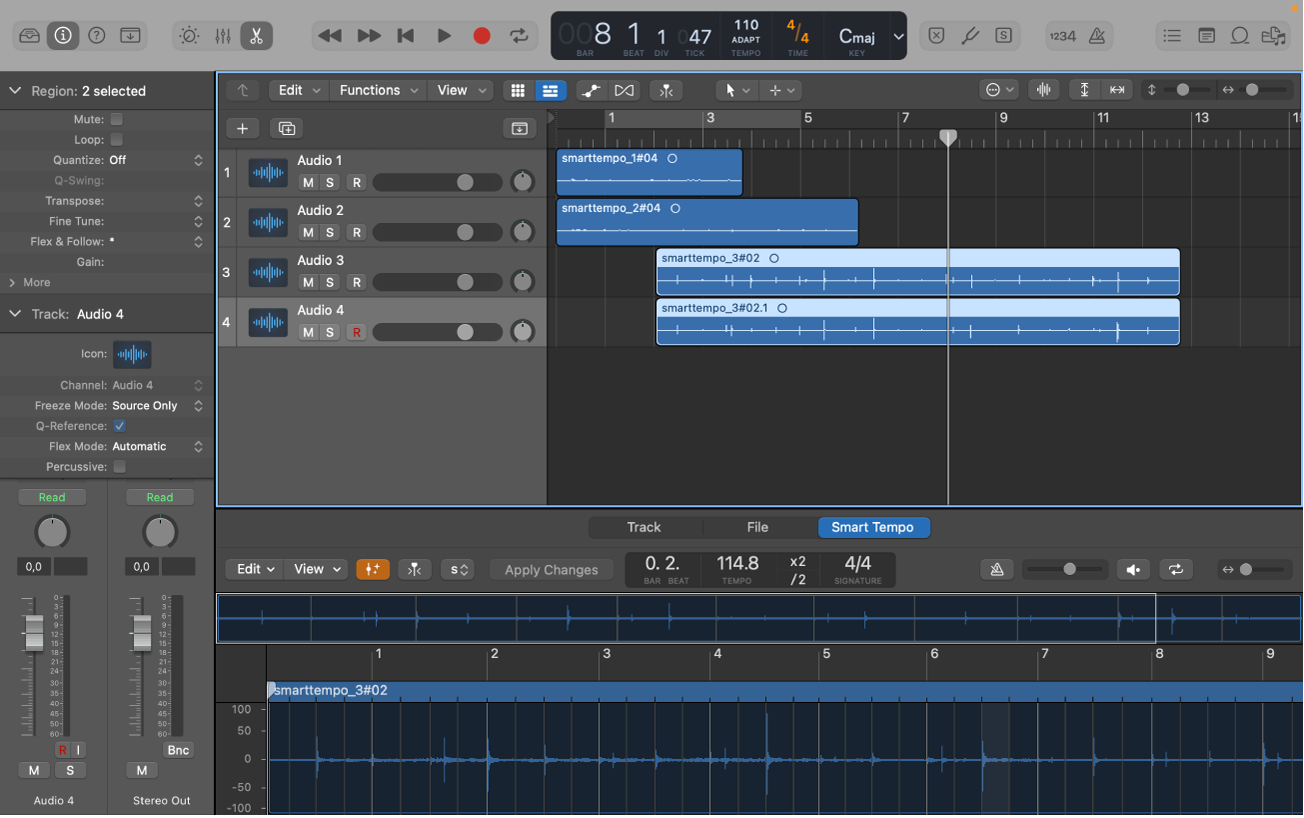This screenshot has width=1304, height=818.
Task: Start playback with Play button
Action: click(x=444, y=36)
